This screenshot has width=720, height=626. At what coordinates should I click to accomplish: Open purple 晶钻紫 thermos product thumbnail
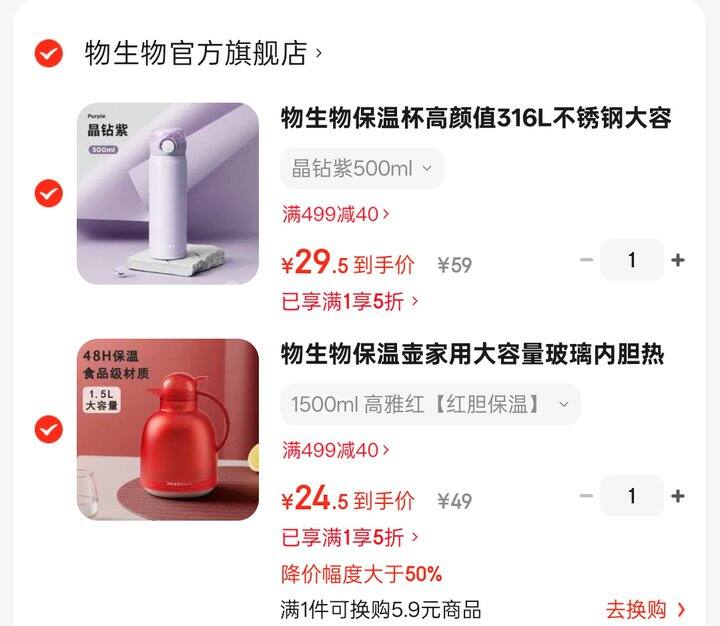[168, 193]
